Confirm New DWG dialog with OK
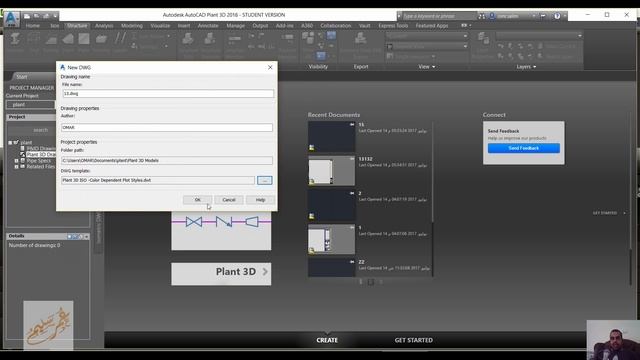The image size is (640, 360). [198, 200]
